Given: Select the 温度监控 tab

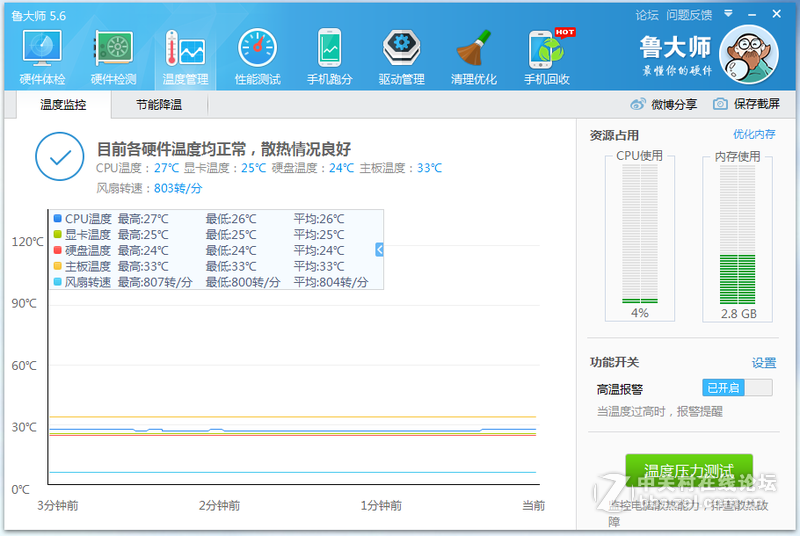Looking at the screenshot, I should (63, 105).
